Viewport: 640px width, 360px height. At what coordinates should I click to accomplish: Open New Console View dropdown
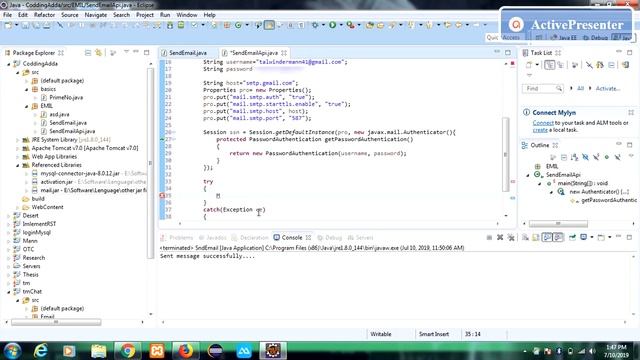coord(609,238)
